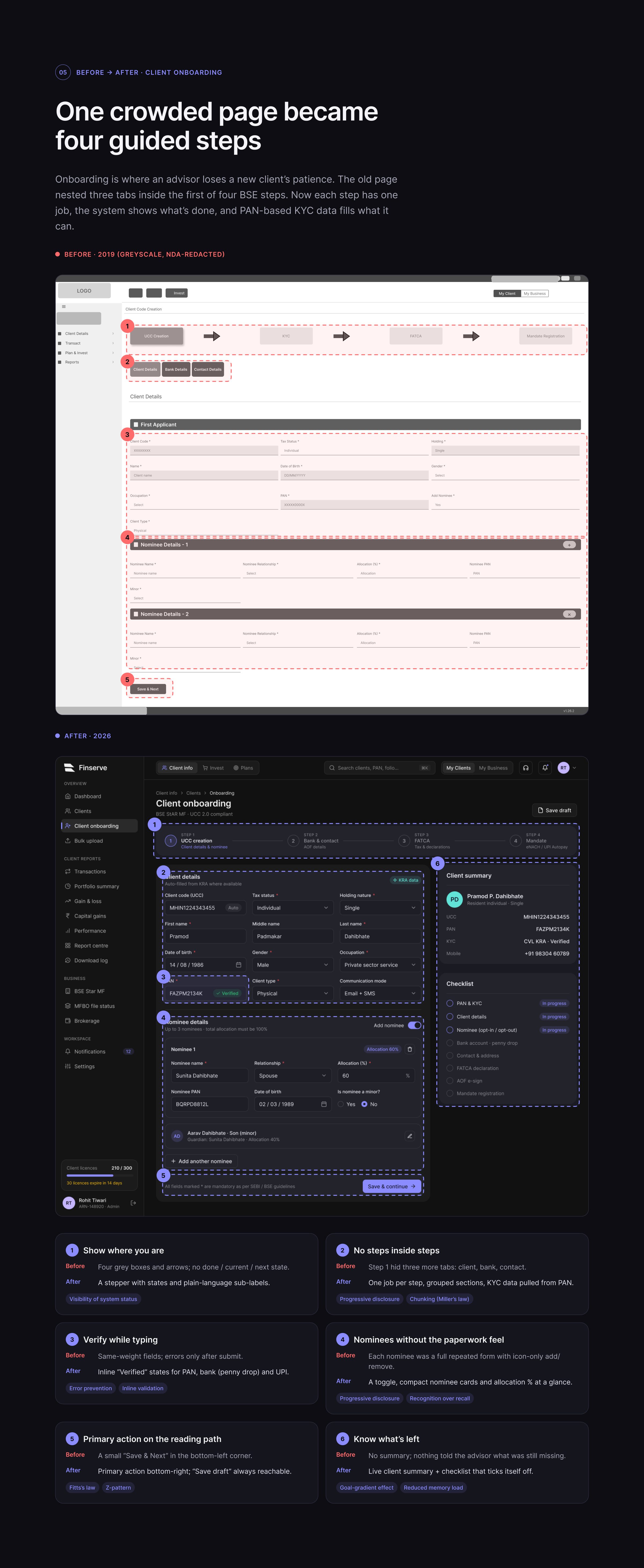This screenshot has height=1568, width=644.
Task: Open the Tax status dropdown
Action: coord(293,908)
